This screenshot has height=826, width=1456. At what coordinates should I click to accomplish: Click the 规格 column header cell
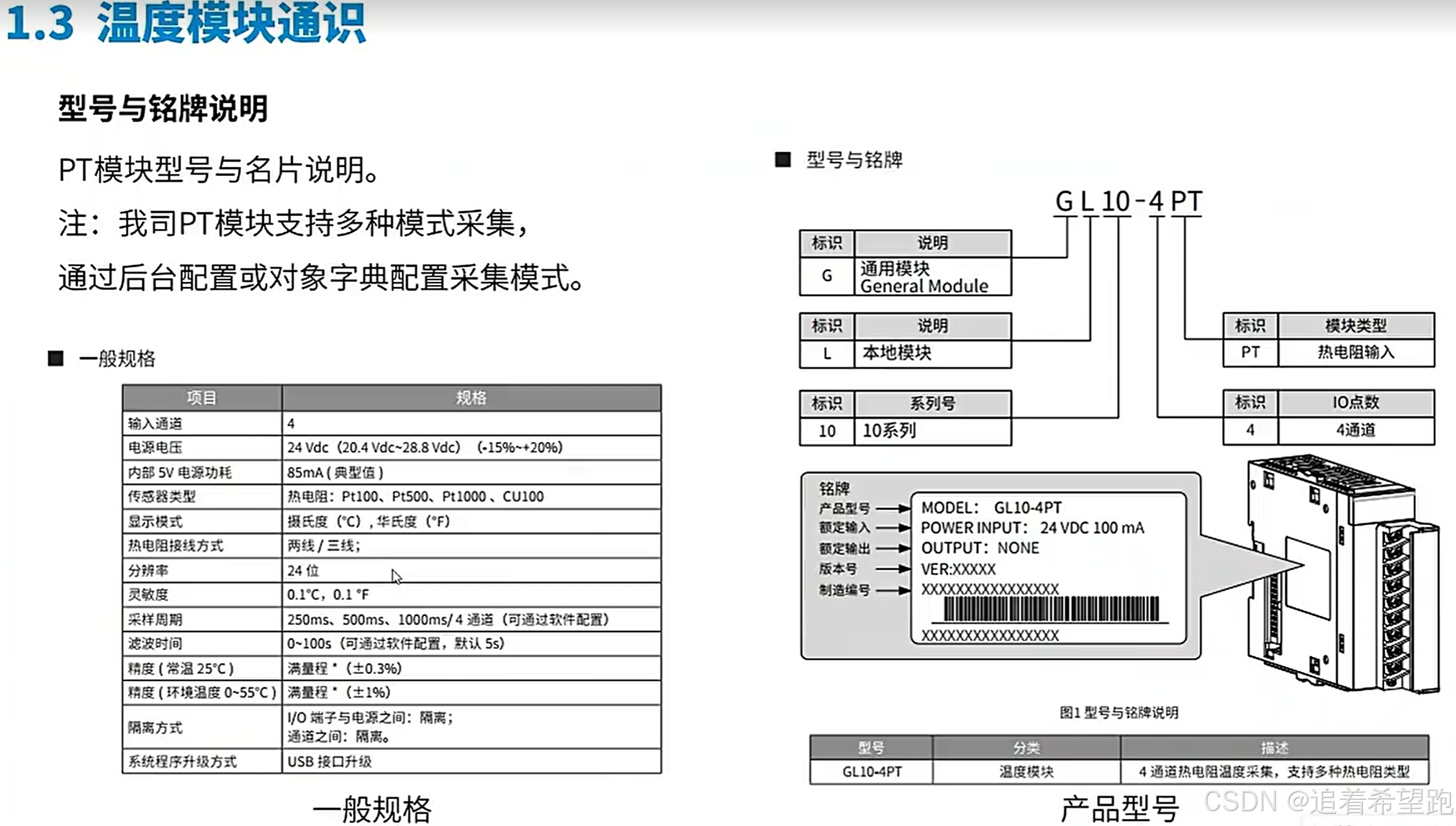click(471, 398)
